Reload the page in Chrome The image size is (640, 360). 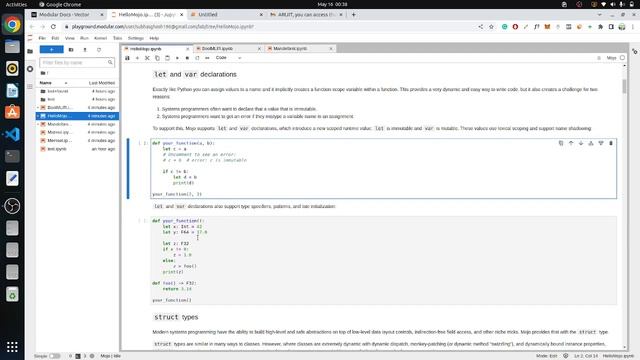point(53,27)
